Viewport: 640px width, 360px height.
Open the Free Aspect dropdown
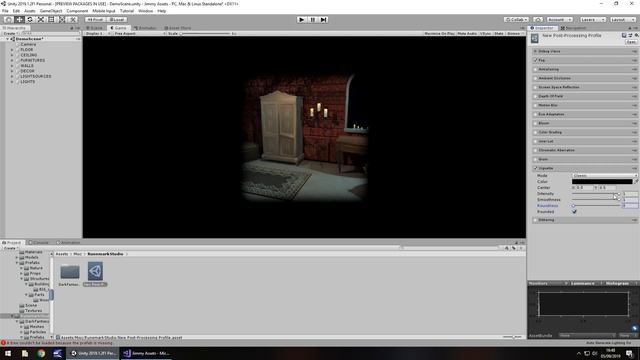point(139,33)
